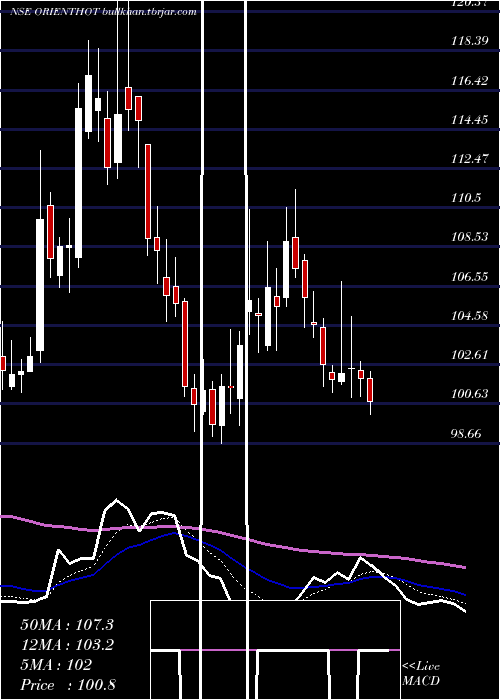
Task: Click the 110.5 price axis label
Action: click(x=466, y=198)
